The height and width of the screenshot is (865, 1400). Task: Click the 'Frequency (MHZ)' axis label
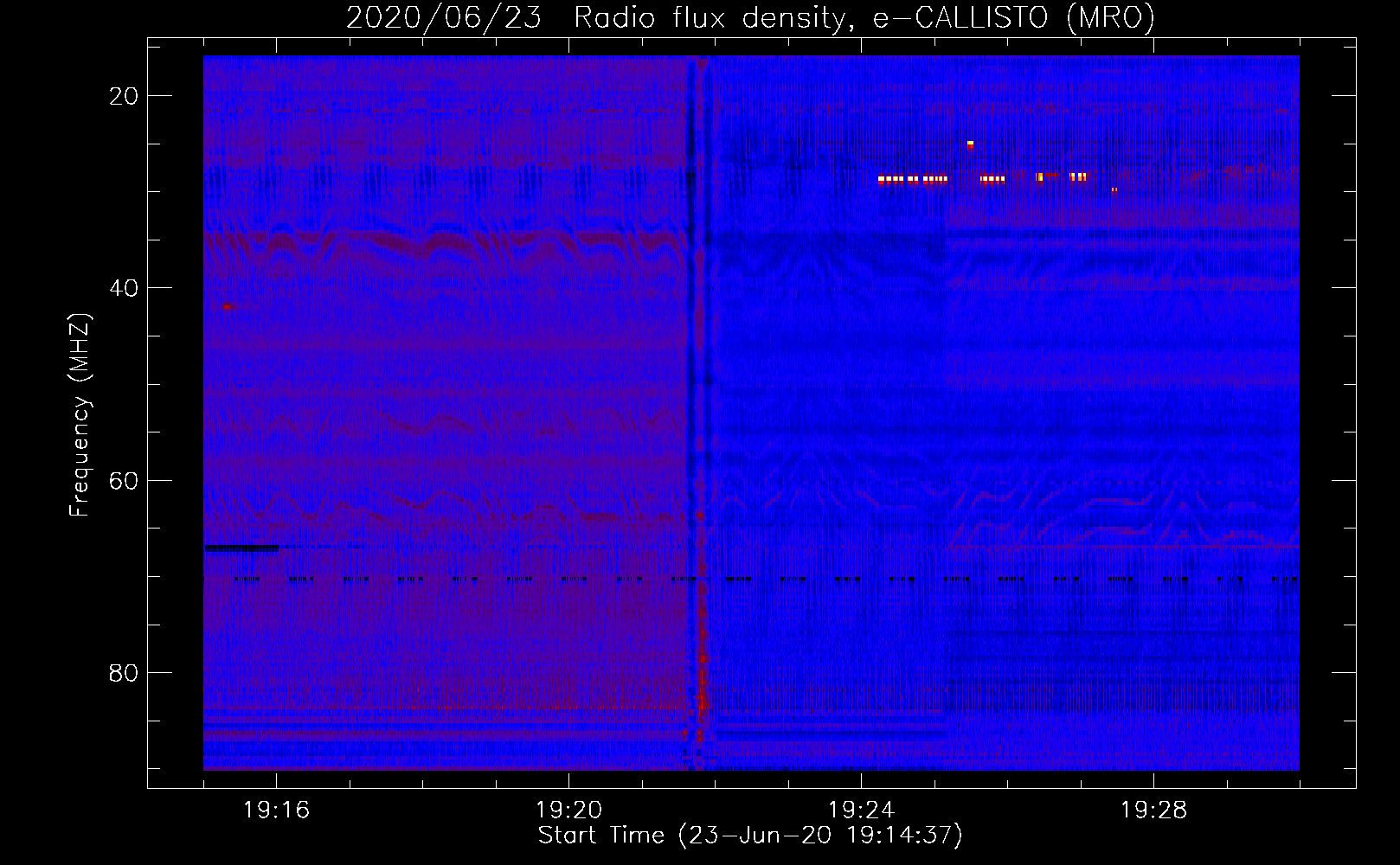(x=80, y=415)
